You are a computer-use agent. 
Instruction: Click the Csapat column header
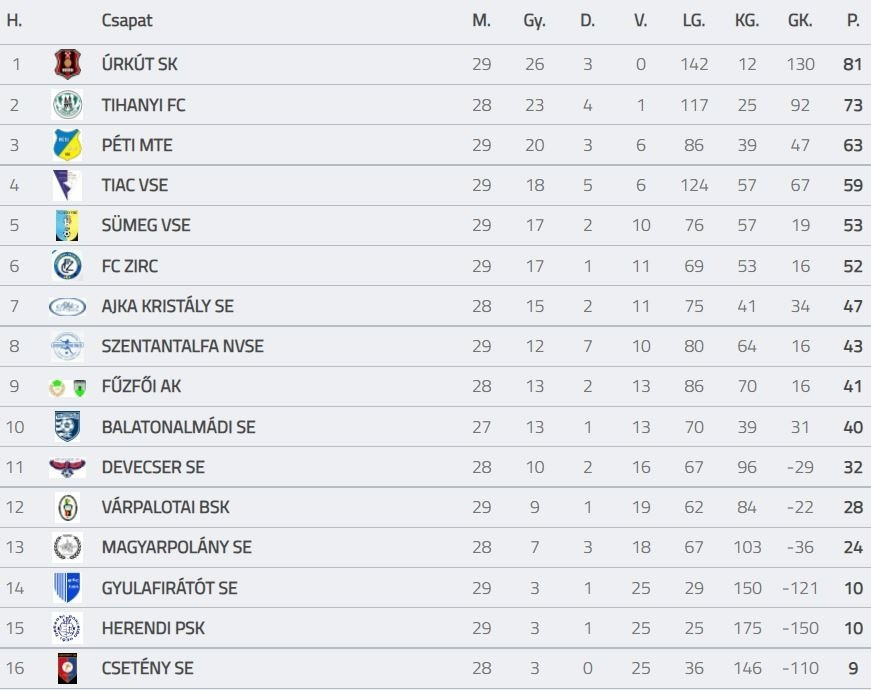point(127,20)
